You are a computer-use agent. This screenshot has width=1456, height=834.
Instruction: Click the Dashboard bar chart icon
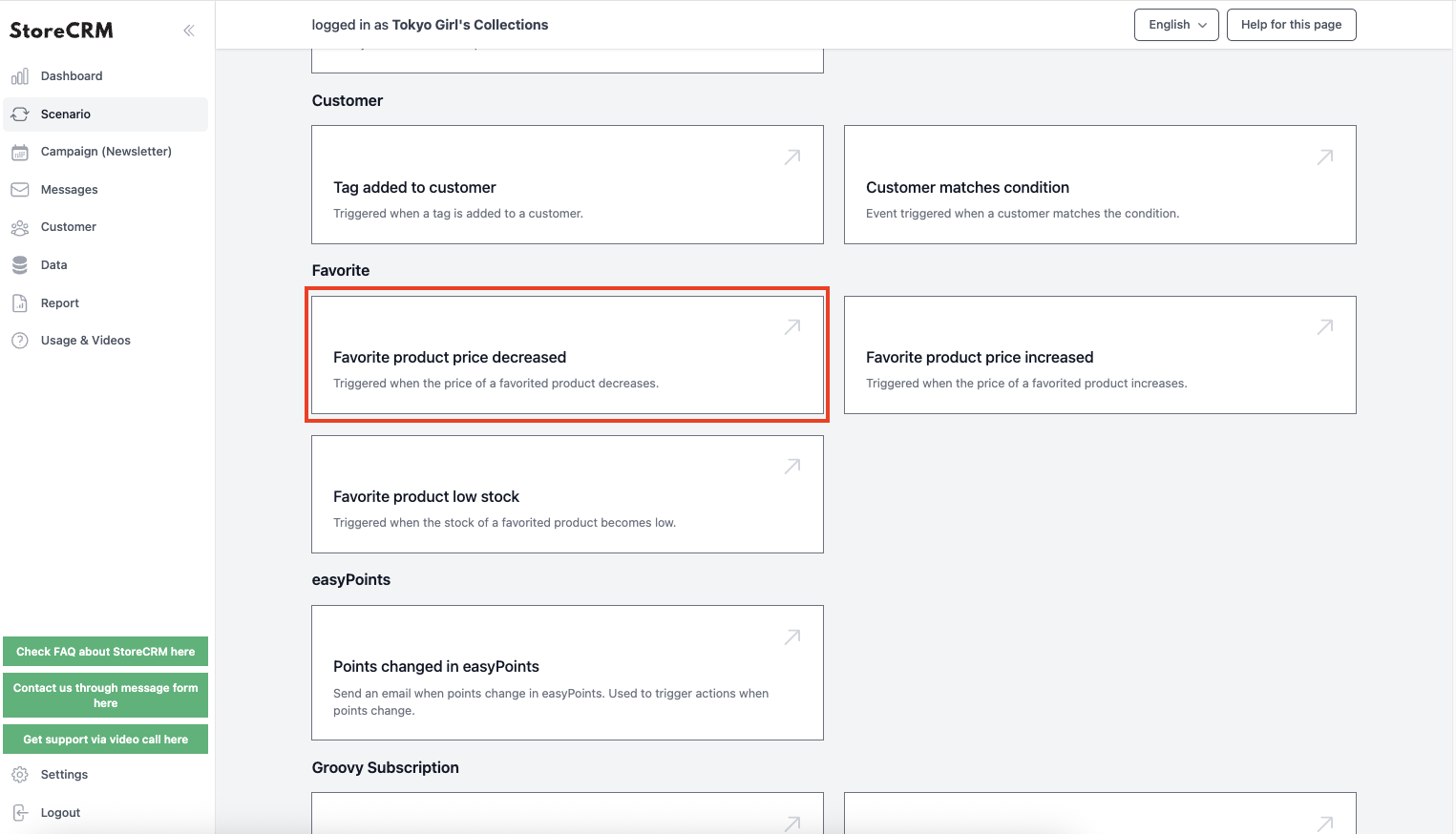(x=20, y=76)
